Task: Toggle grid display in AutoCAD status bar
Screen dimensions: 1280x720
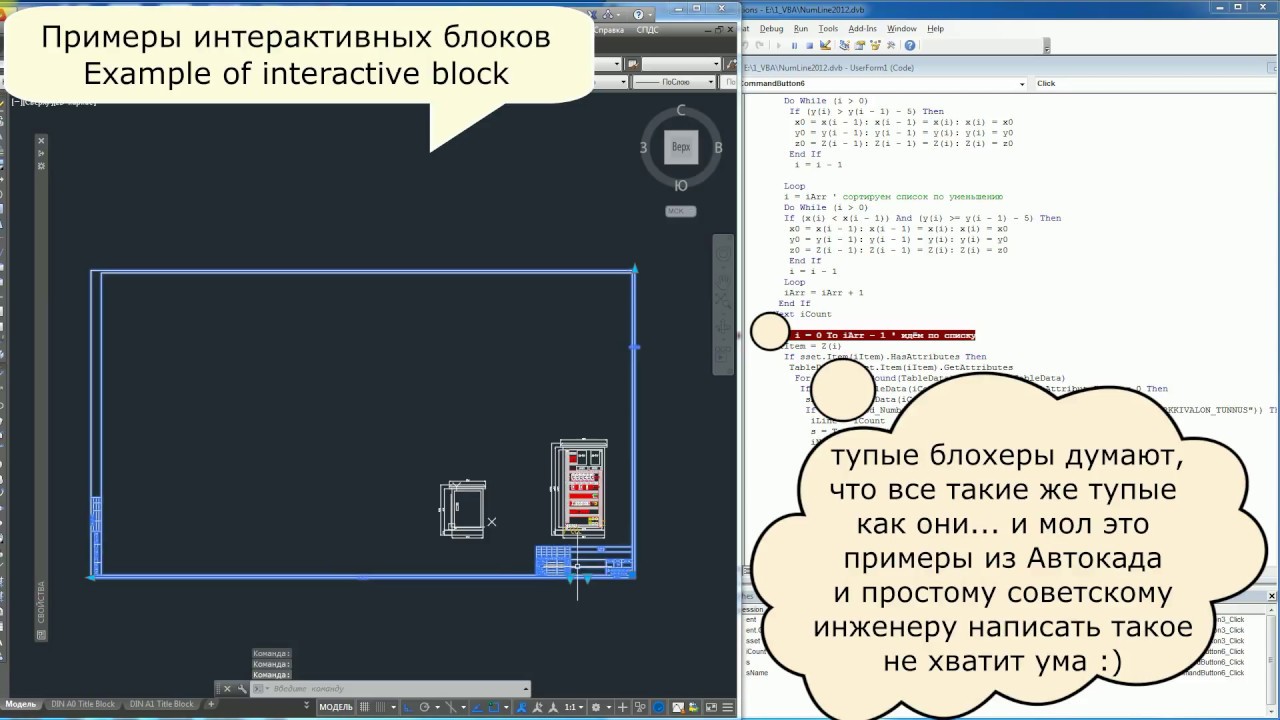Action: pyautogui.click(x=364, y=707)
